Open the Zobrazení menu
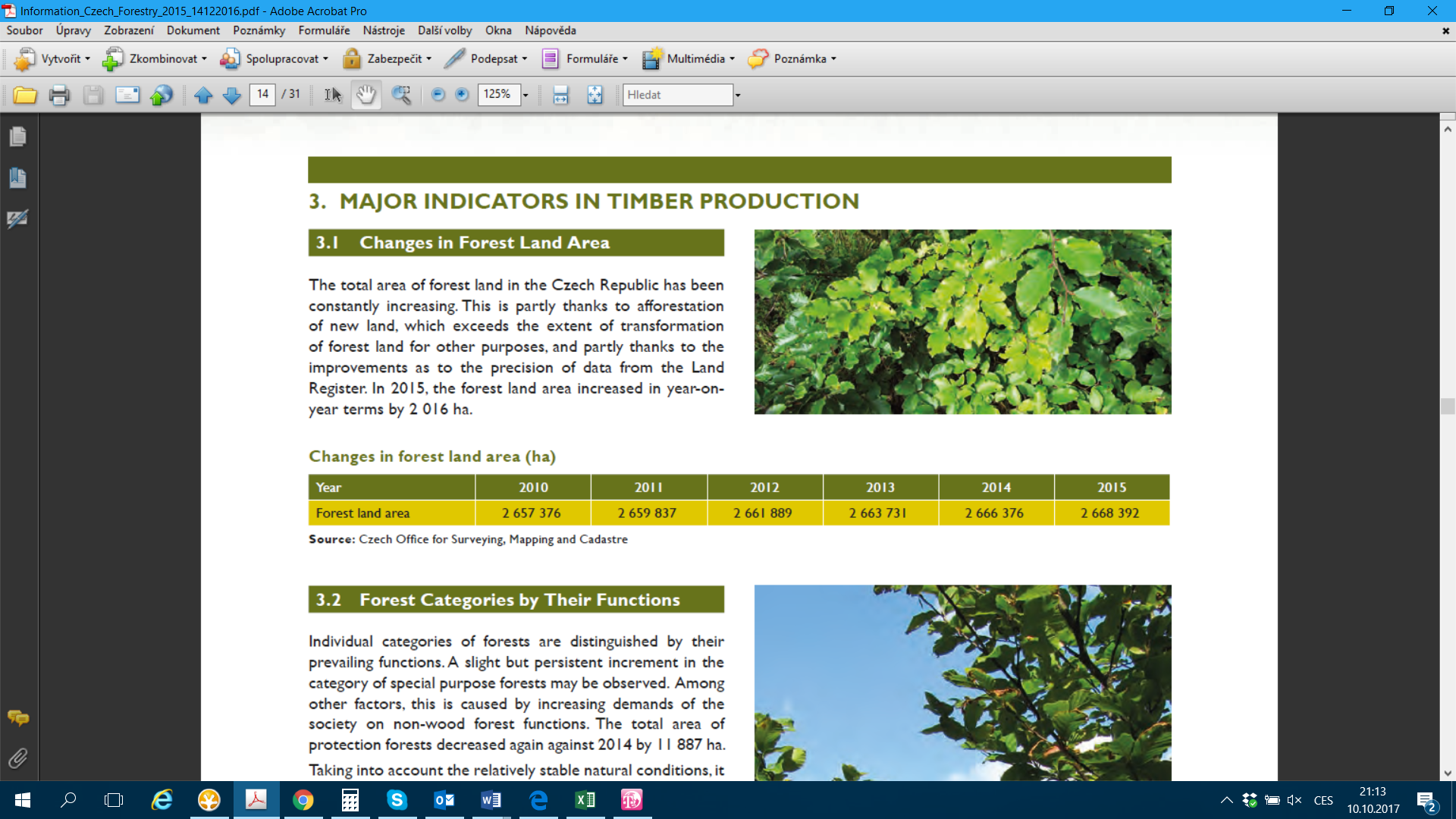Image resolution: width=1456 pixels, height=819 pixels. click(x=129, y=30)
